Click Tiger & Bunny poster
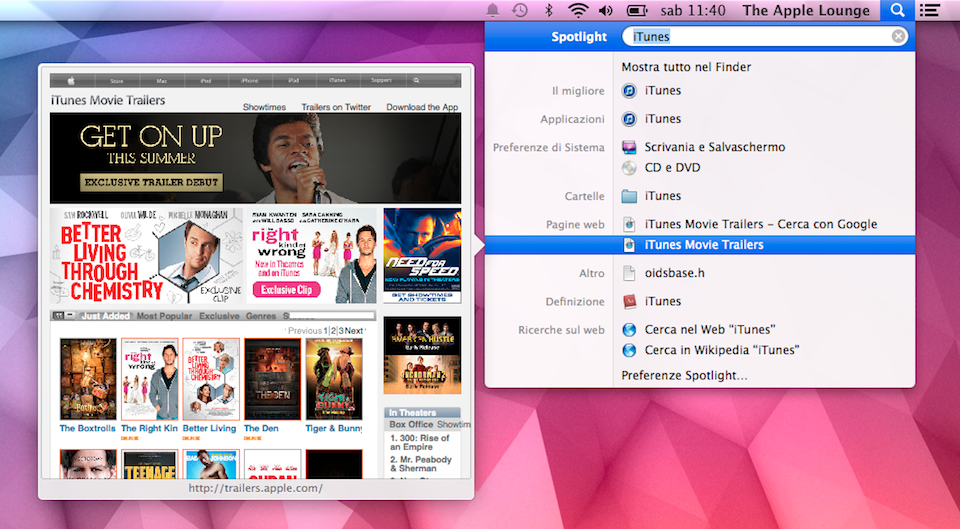The width and height of the screenshot is (960, 529). [334, 379]
